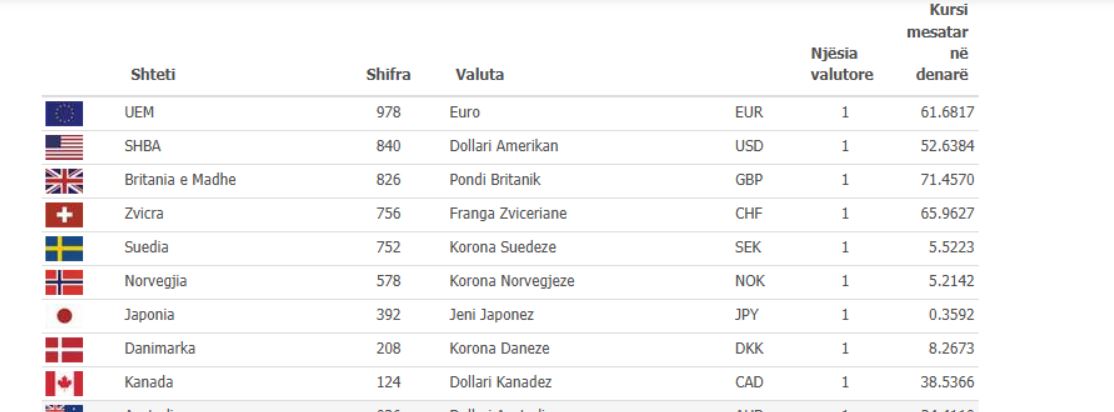
Task: Click the Shteti column header
Action: point(153,75)
